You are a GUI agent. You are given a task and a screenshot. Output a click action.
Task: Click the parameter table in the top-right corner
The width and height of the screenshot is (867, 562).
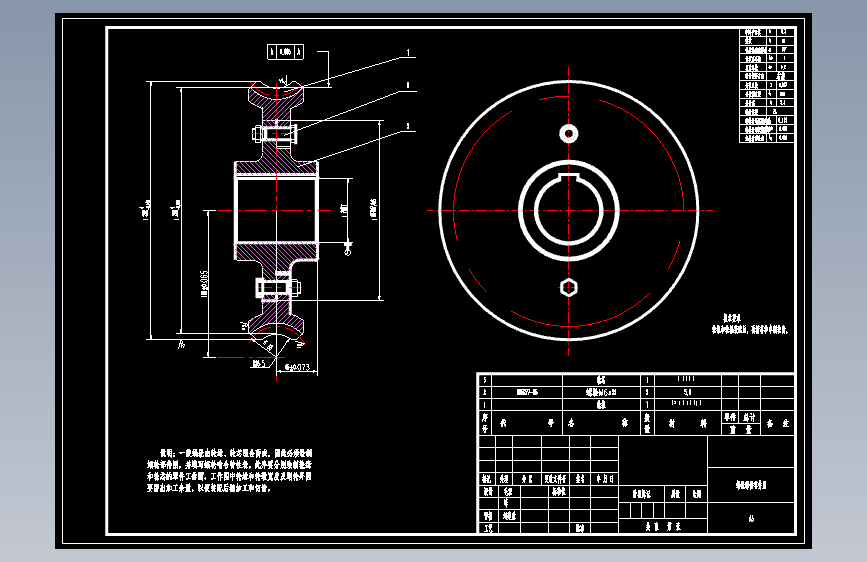click(x=767, y=85)
